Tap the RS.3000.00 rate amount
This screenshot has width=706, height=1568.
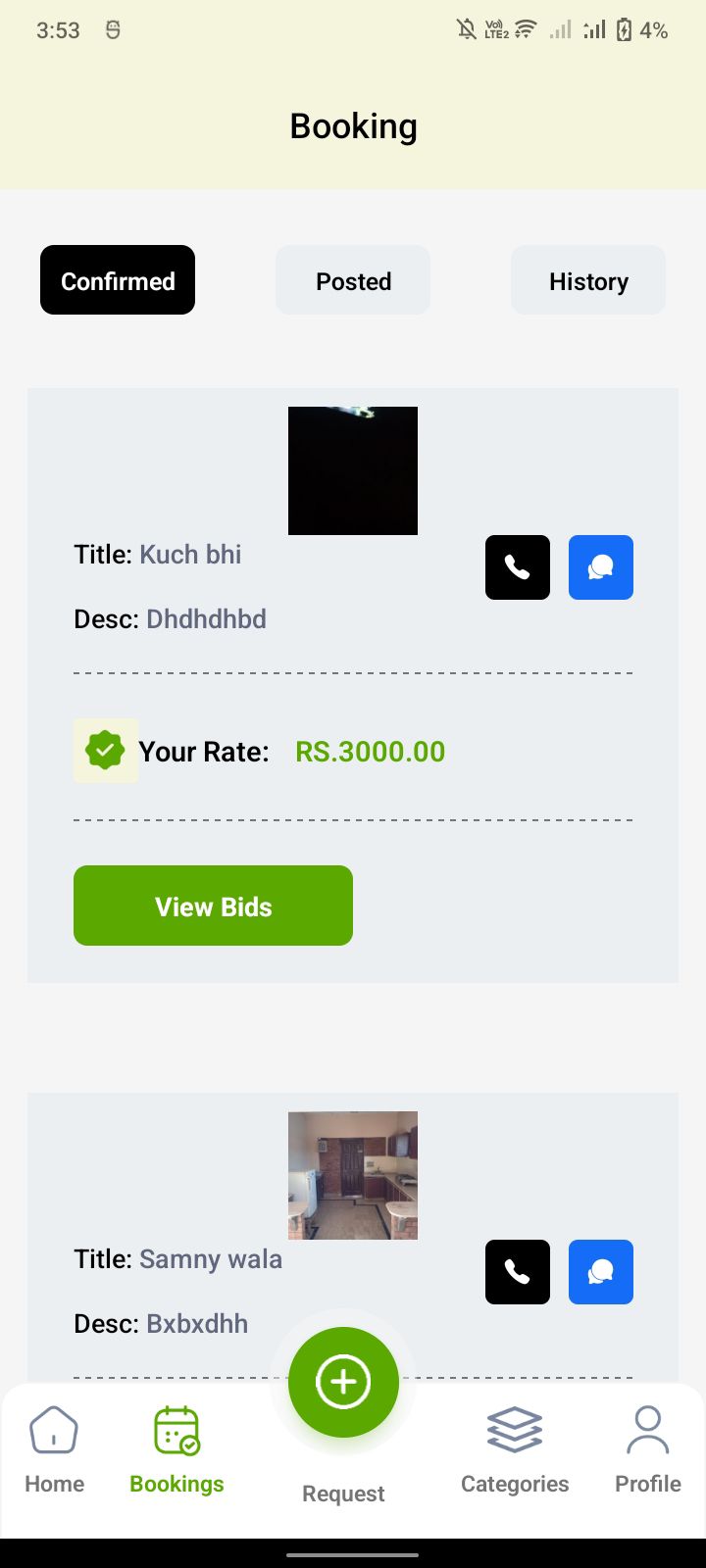[371, 752]
